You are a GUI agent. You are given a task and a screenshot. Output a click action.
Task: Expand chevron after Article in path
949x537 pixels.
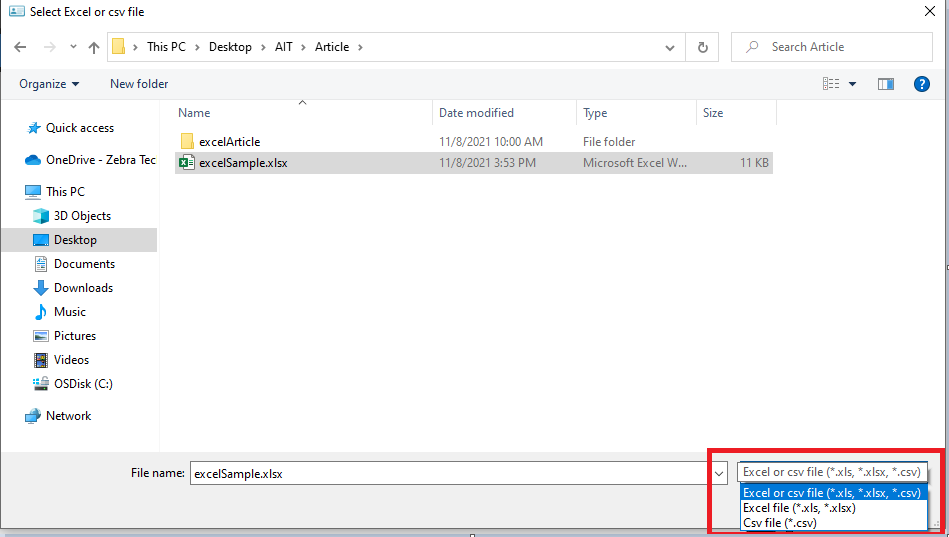360,47
